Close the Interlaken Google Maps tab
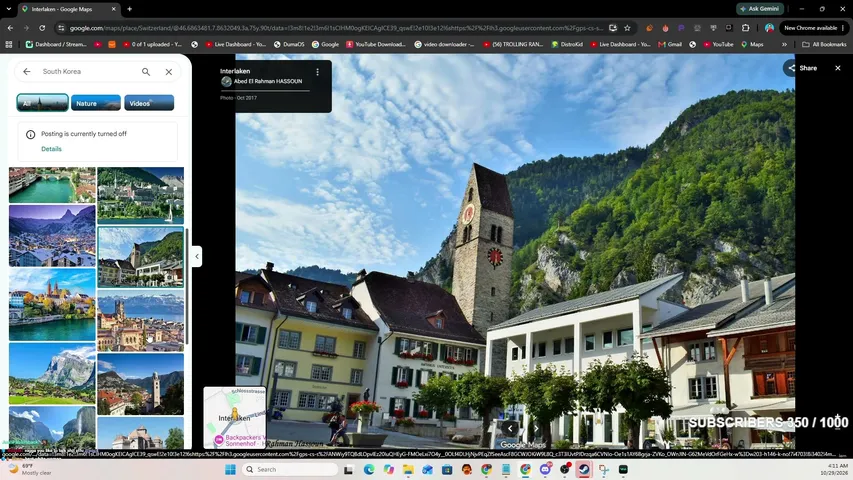This screenshot has height=480, width=853. [113, 9]
